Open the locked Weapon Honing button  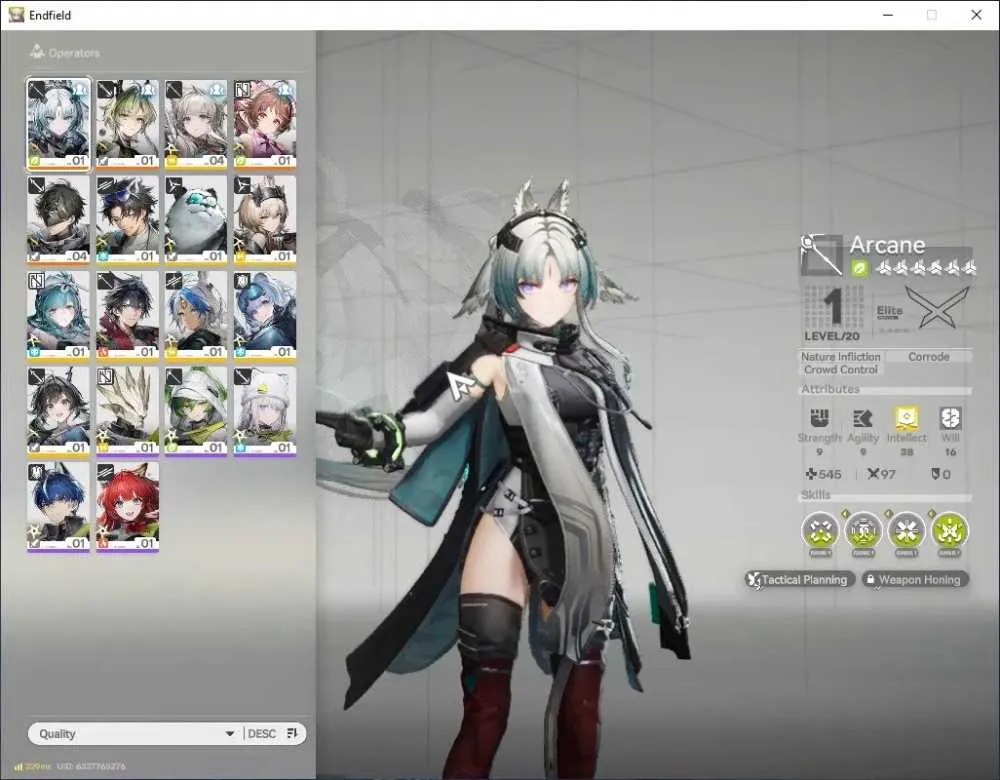click(x=915, y=580)
